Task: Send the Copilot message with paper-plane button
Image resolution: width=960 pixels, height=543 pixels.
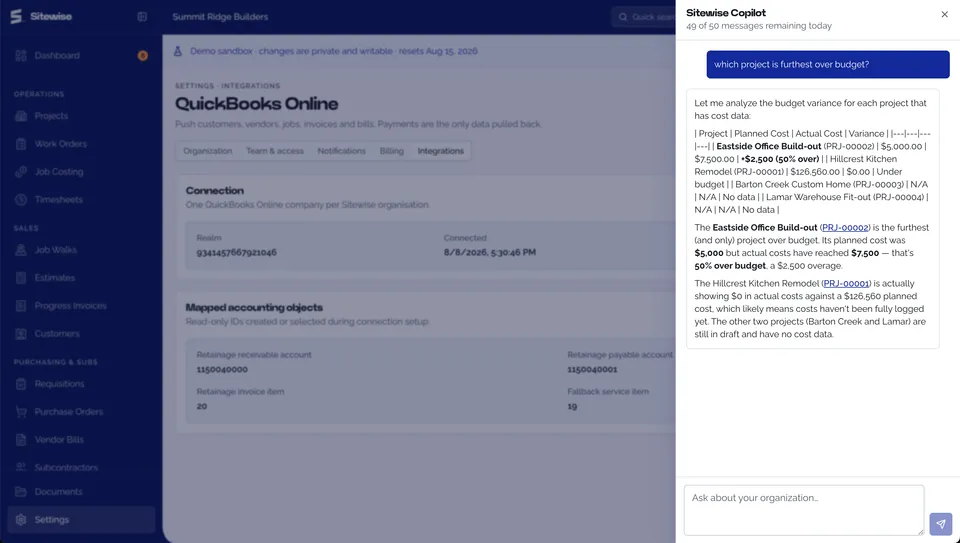Action: coord(940,524)
